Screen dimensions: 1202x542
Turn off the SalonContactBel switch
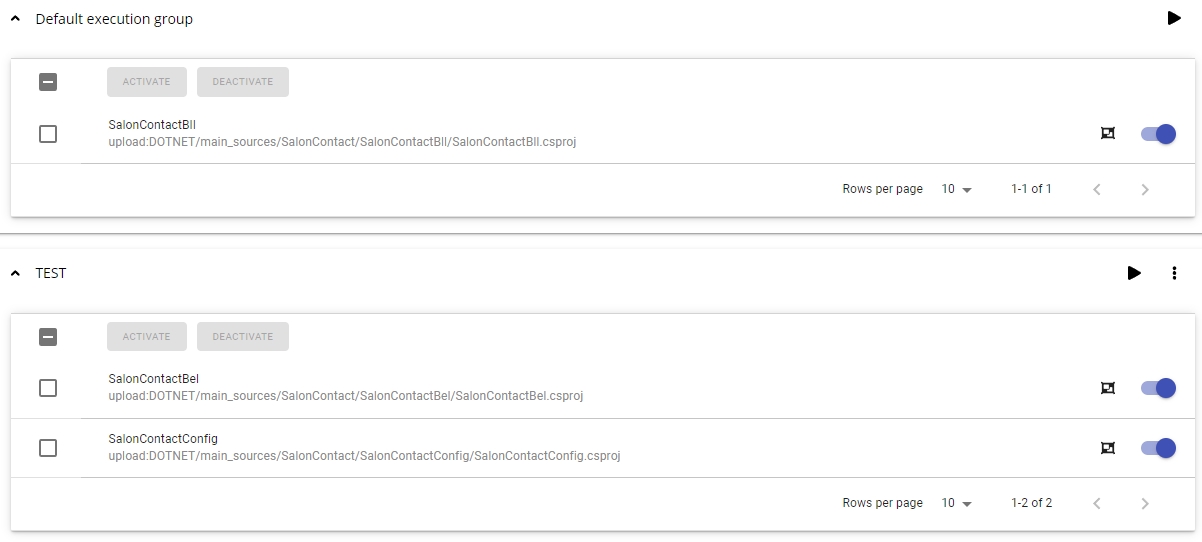(x=1158, y=388)
